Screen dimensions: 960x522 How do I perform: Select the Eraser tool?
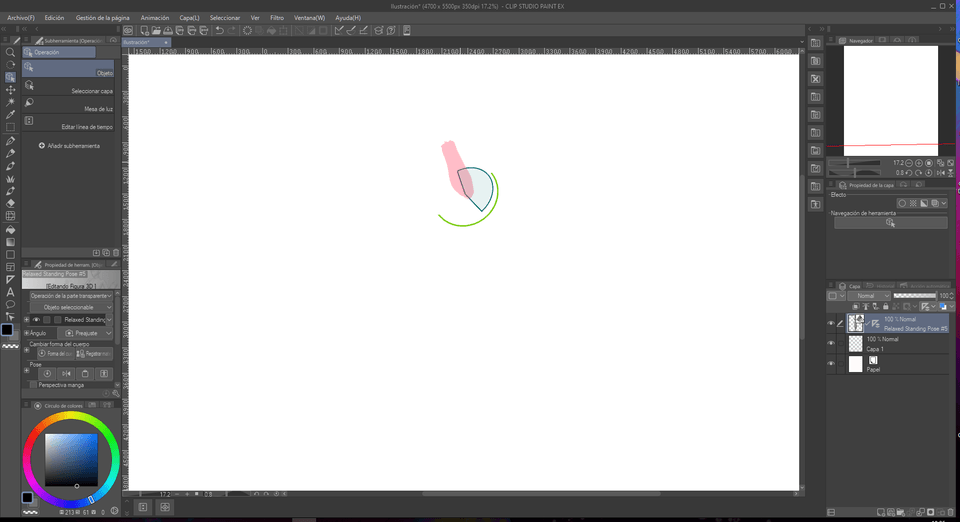(x=10, y=203)
